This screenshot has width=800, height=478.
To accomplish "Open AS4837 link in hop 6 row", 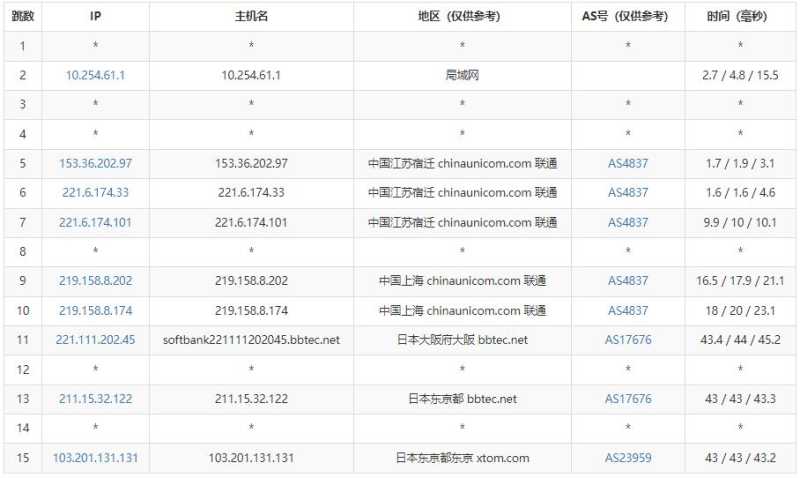I will point(628,193).
